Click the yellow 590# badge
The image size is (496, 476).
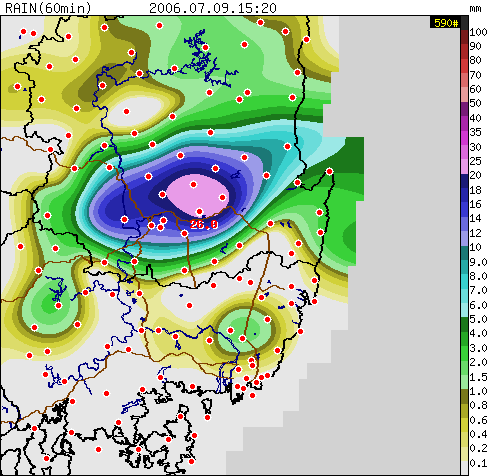[446, 23]
